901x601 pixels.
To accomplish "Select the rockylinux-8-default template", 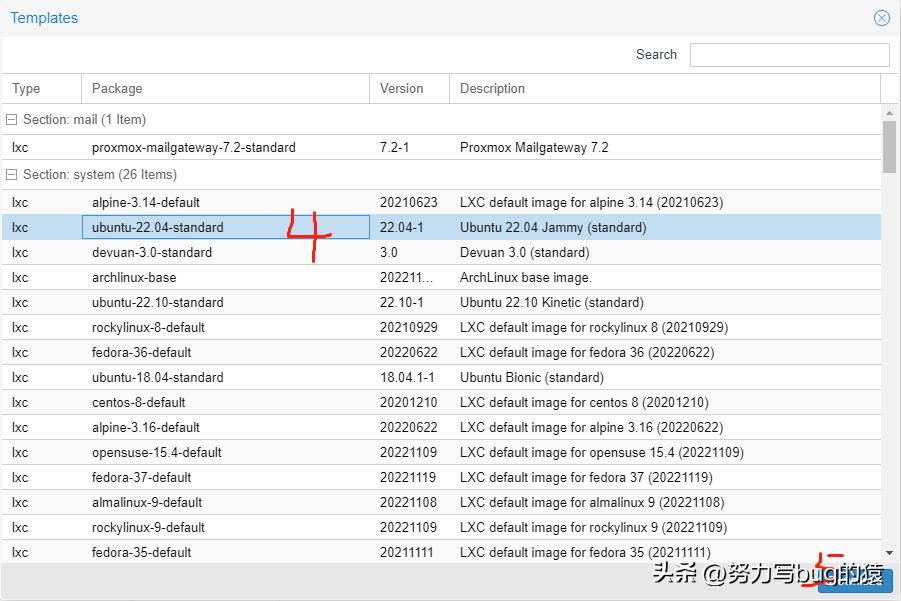I will [163, 327].
